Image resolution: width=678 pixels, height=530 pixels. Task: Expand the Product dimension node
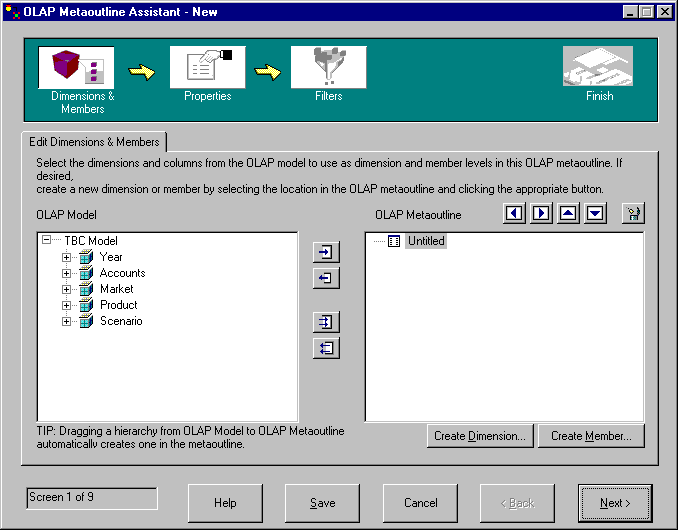pos(66,305)
